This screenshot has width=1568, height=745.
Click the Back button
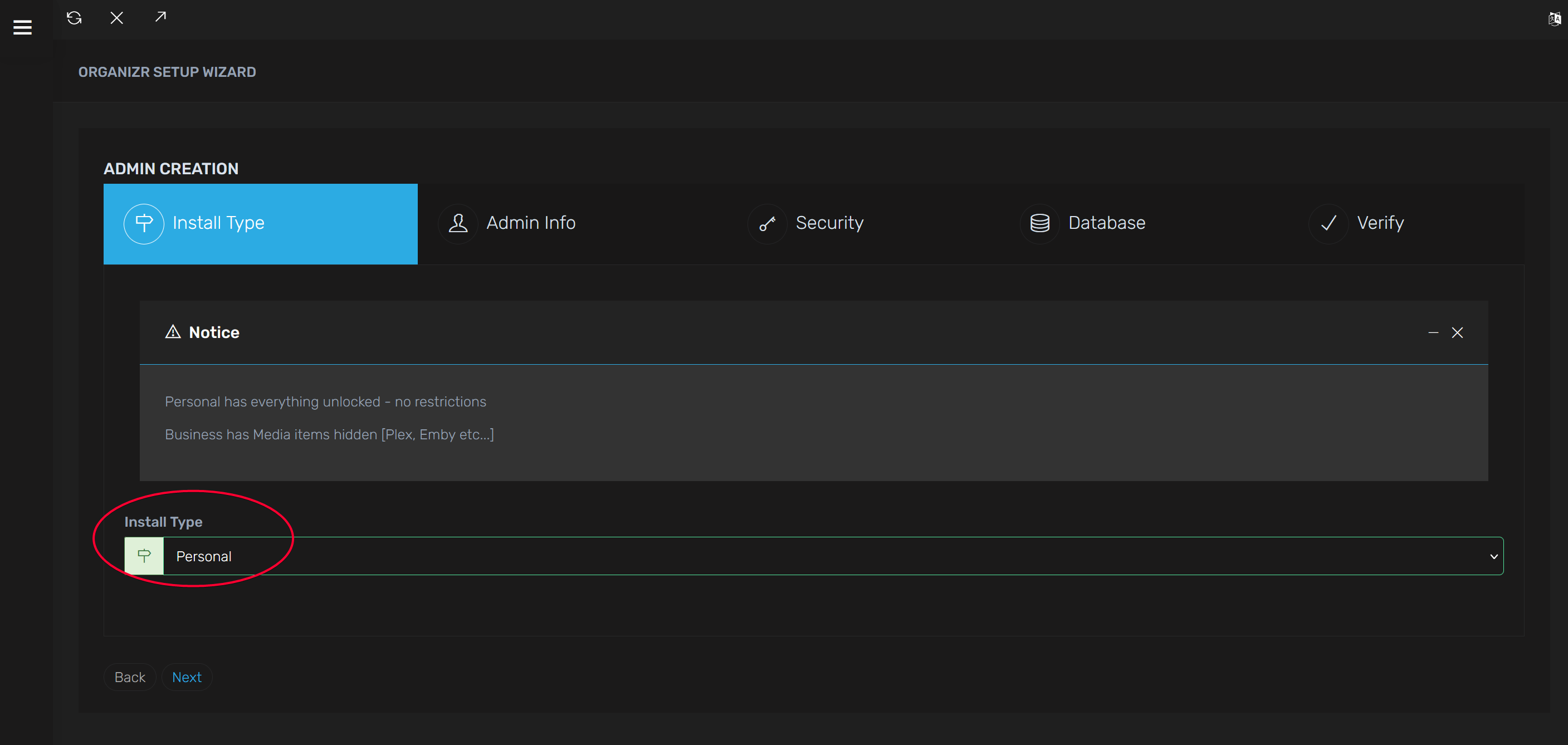click(x=130, y=677)
